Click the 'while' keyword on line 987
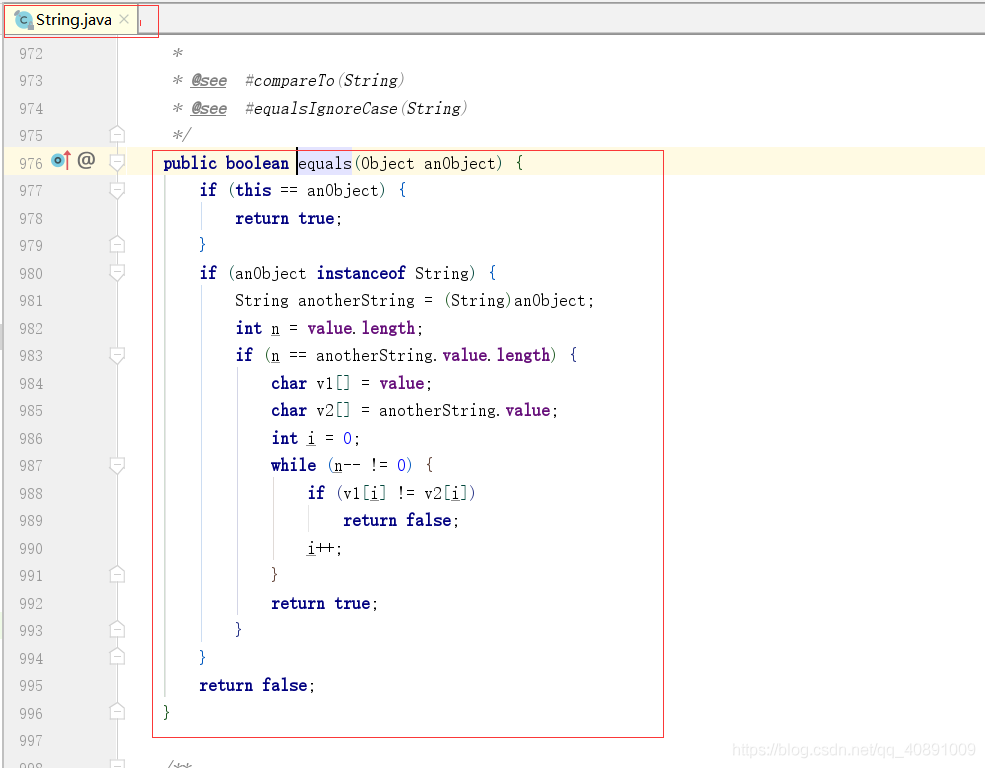This screenshot has height=768, width=985. pos(293,465)
